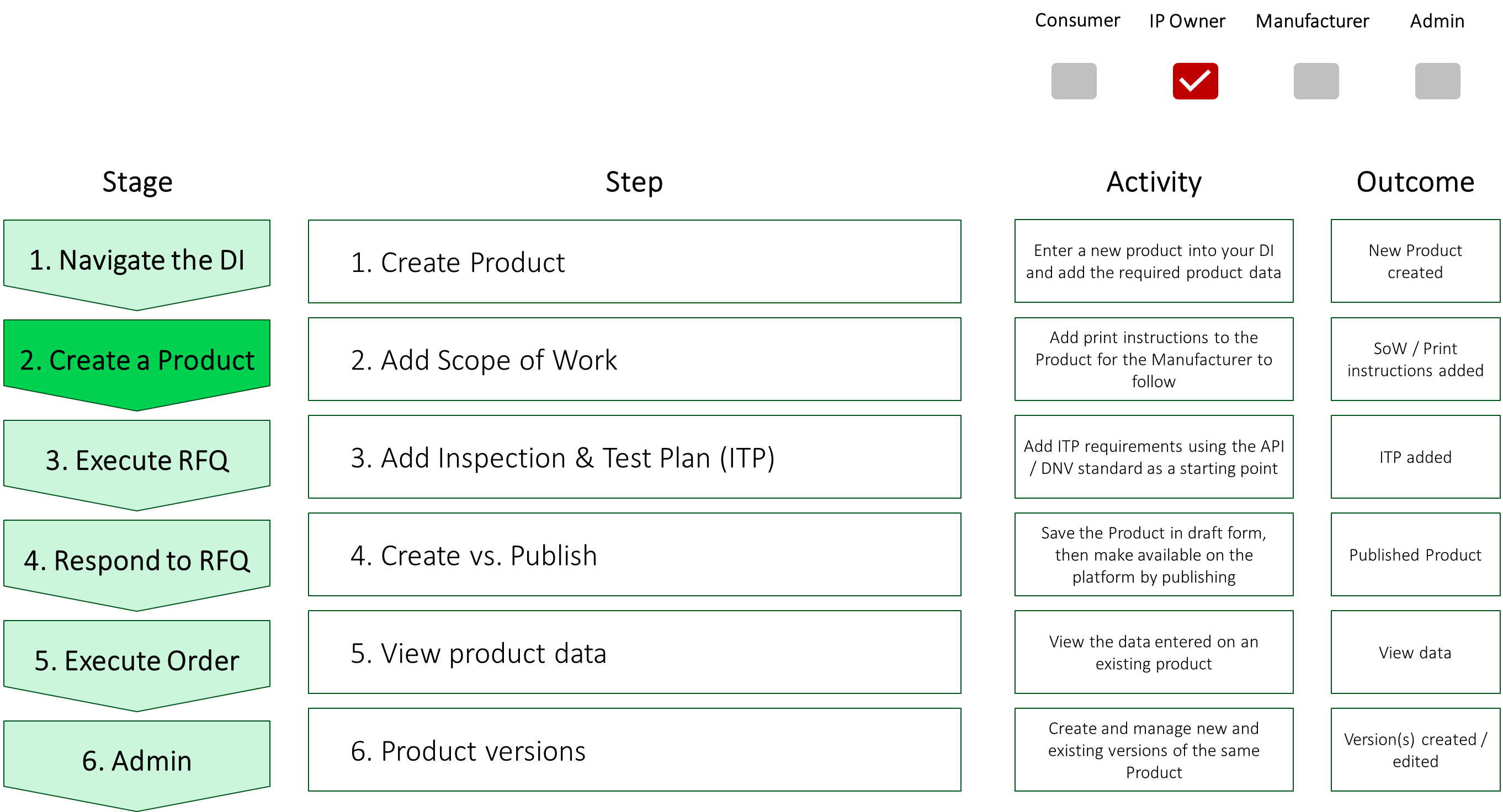Go to the '3. Execute RFQ' step
The height and width of the screenshot is (812, 1503).
pos(136,460)
